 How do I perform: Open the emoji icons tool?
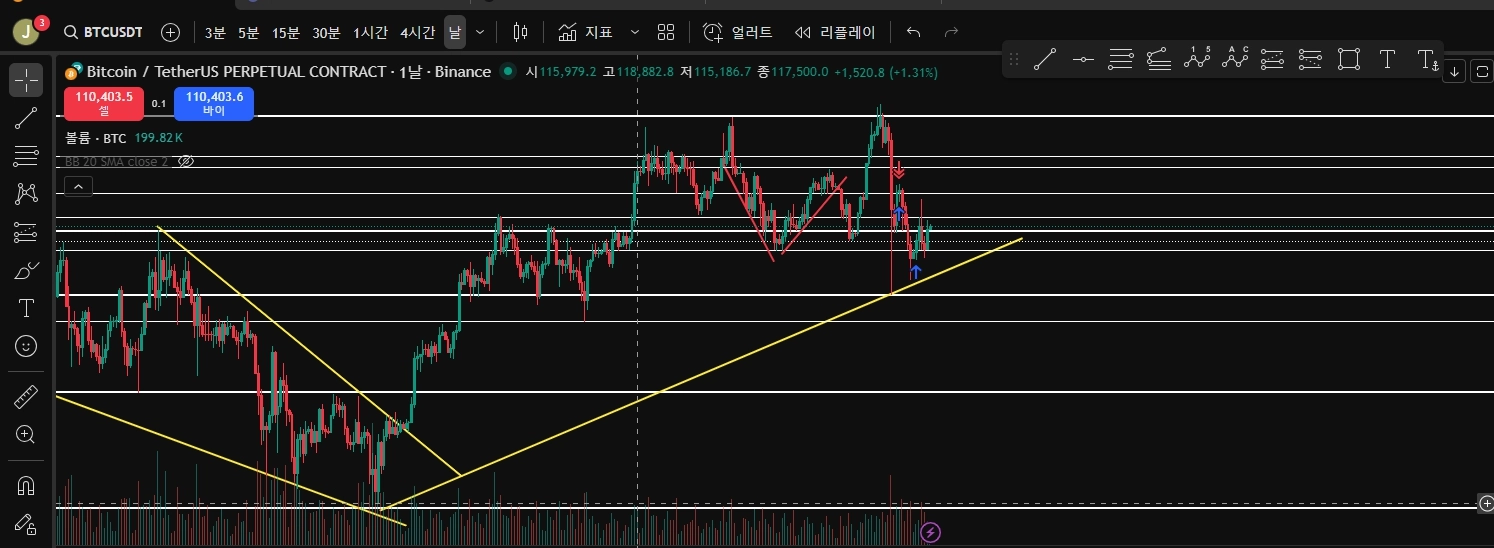point(26,346)
